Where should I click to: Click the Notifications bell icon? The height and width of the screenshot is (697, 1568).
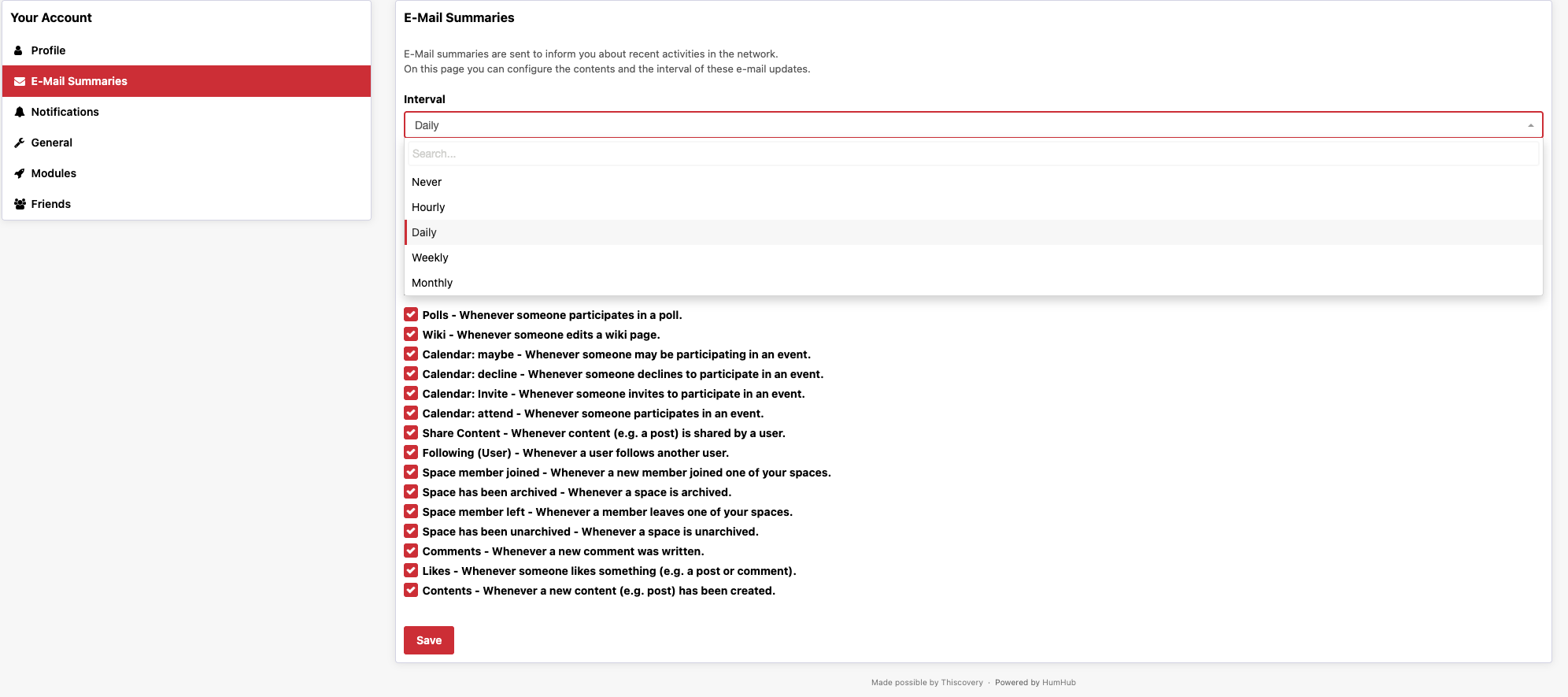[20, 112]
